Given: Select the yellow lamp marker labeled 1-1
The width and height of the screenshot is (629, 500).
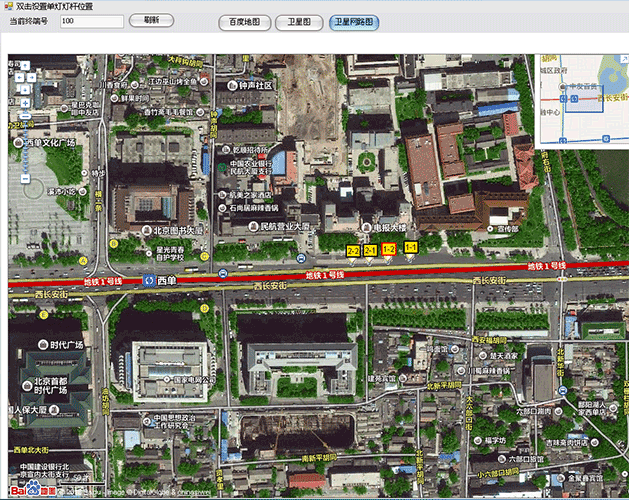Looking at the screenshot, I should pyautogui.click(x=411, y=247).
